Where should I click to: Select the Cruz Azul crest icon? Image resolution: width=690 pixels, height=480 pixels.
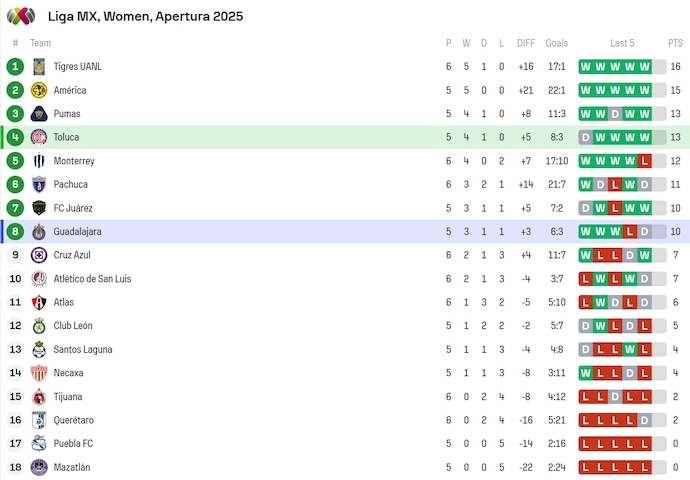[39, 255]
